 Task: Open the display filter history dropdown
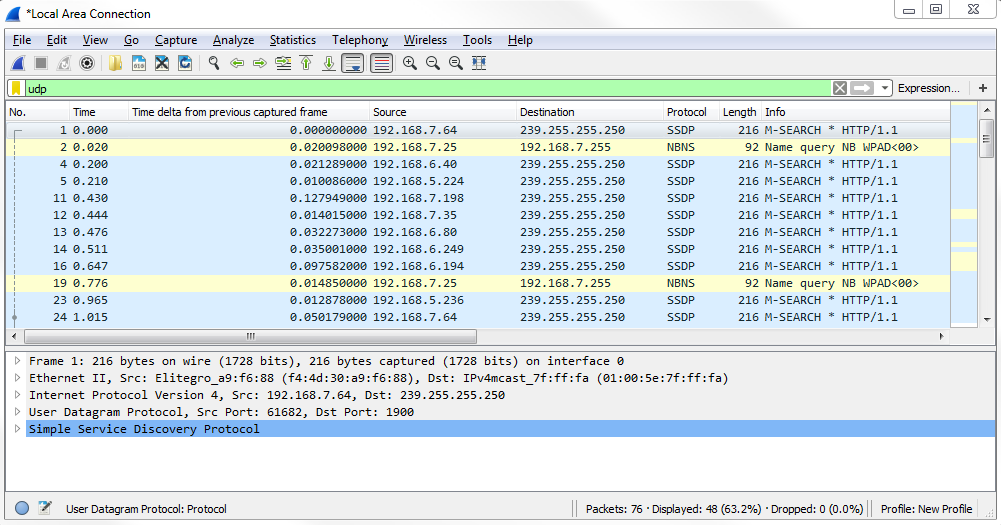tap(885, 88)
